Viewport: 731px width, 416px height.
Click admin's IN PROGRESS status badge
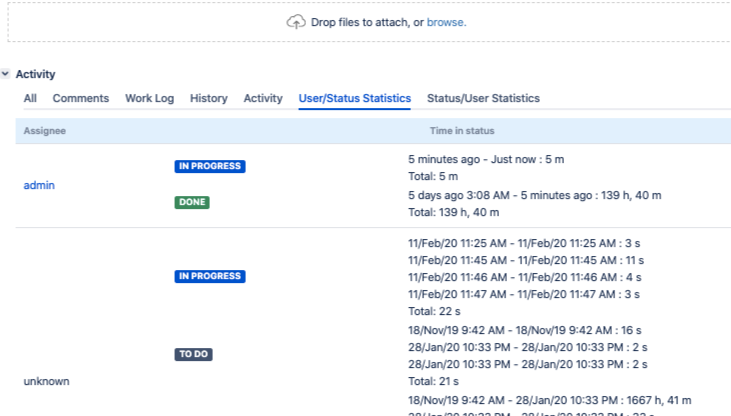click(210, 166)
